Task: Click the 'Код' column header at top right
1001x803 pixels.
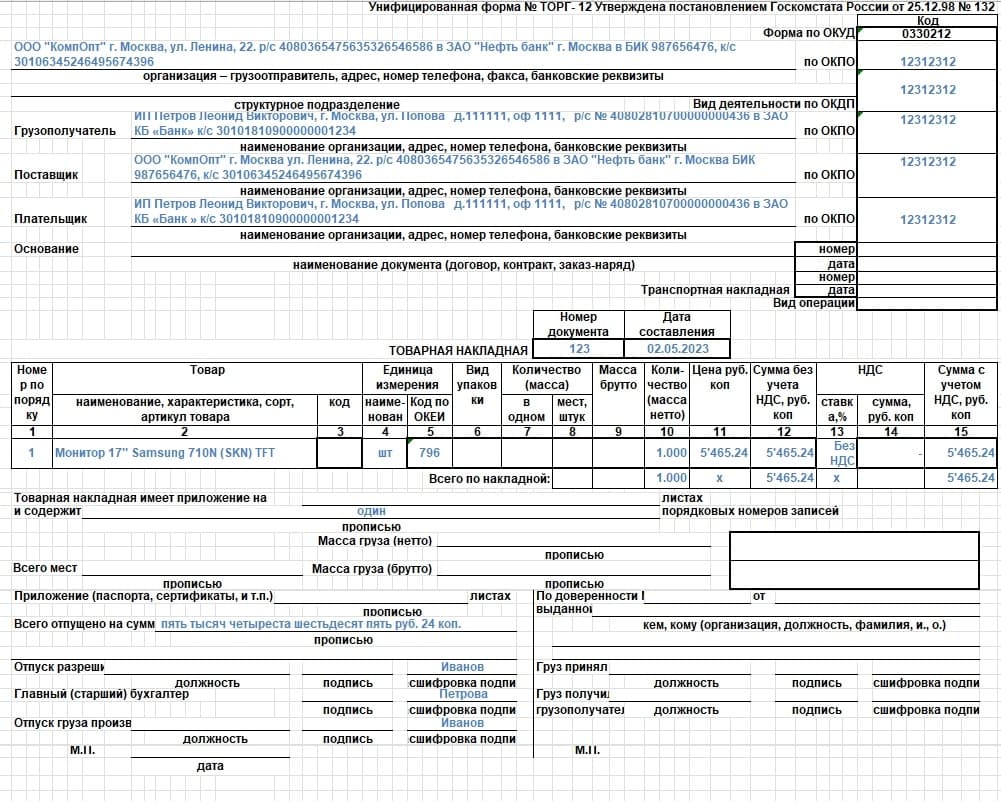Action: tap(927, 20)
